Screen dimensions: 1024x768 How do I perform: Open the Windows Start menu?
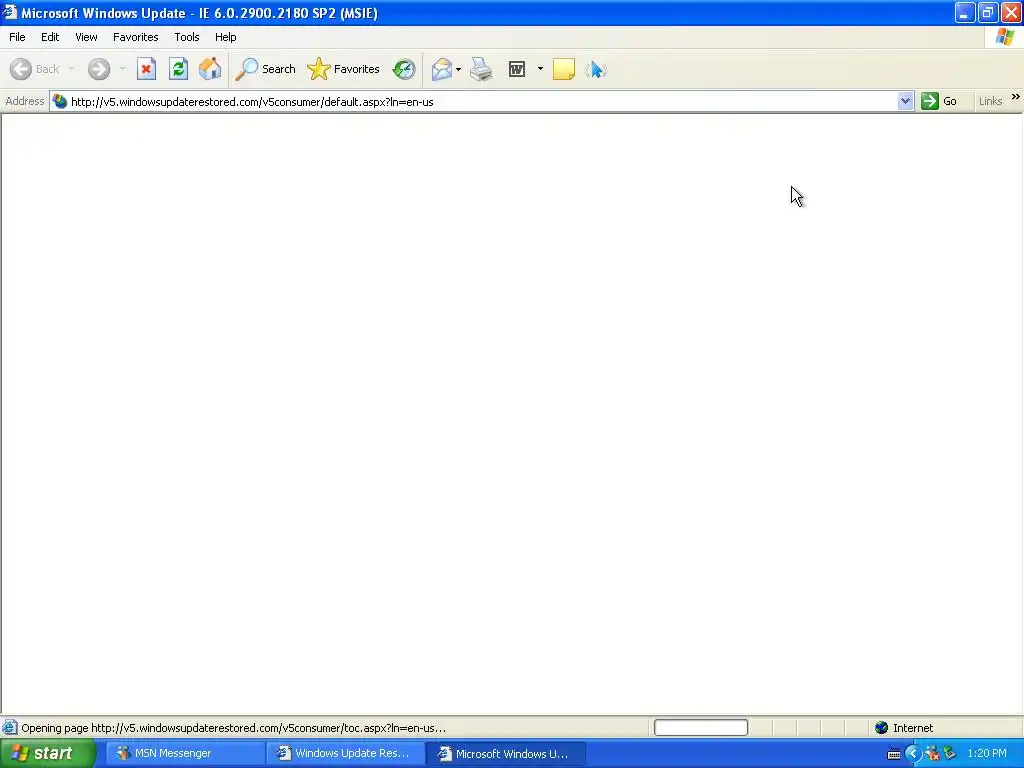(x=48, y=754)
